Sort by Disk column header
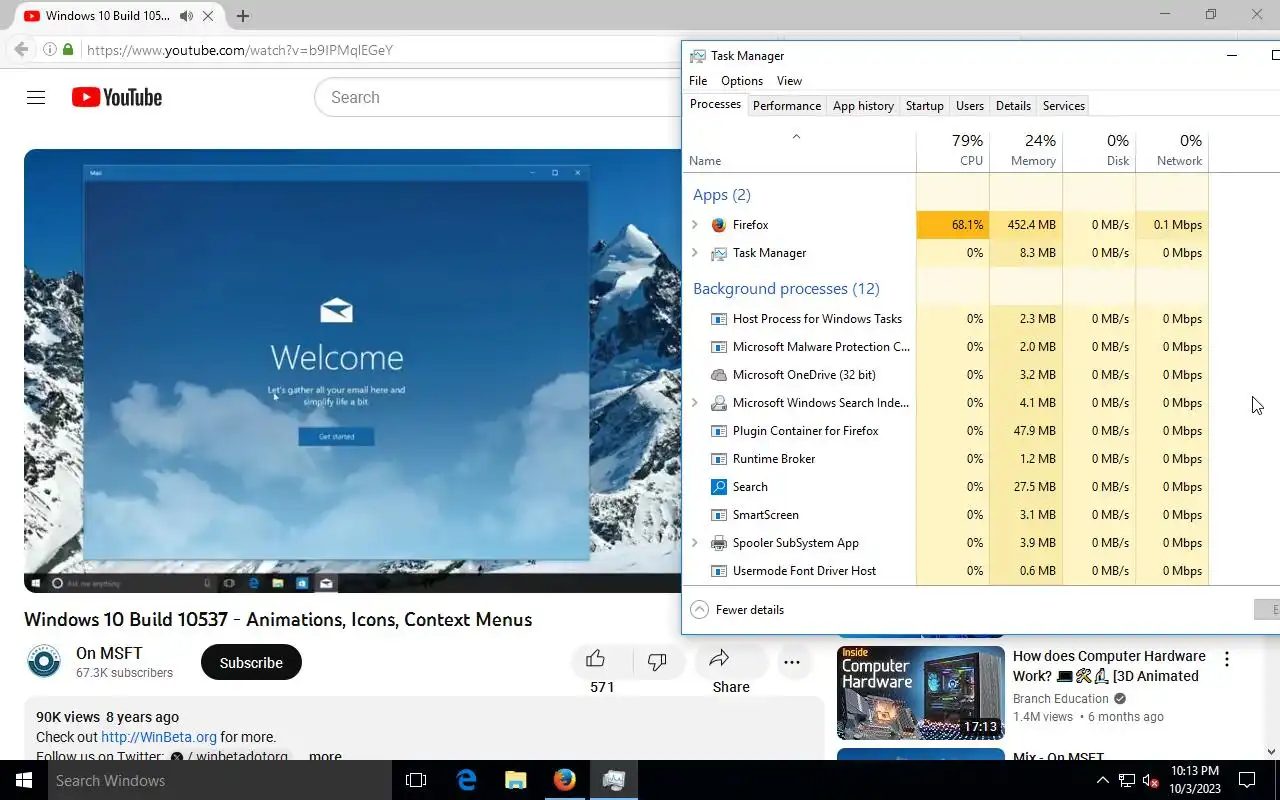 (x=1099, y=150)
